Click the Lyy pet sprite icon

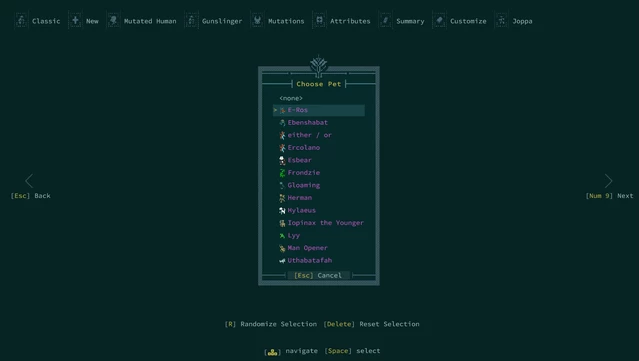tap(282, 236)
